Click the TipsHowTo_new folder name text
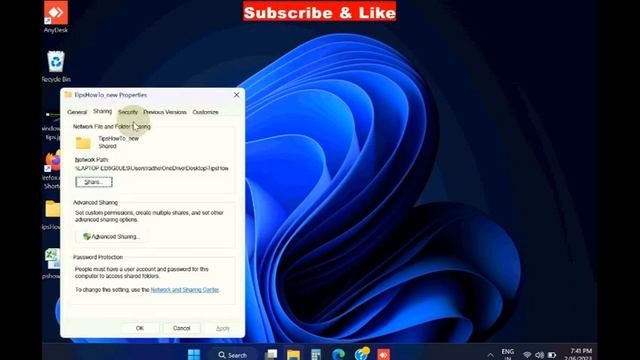Screen dimensions: 640x360 [119, 138]
